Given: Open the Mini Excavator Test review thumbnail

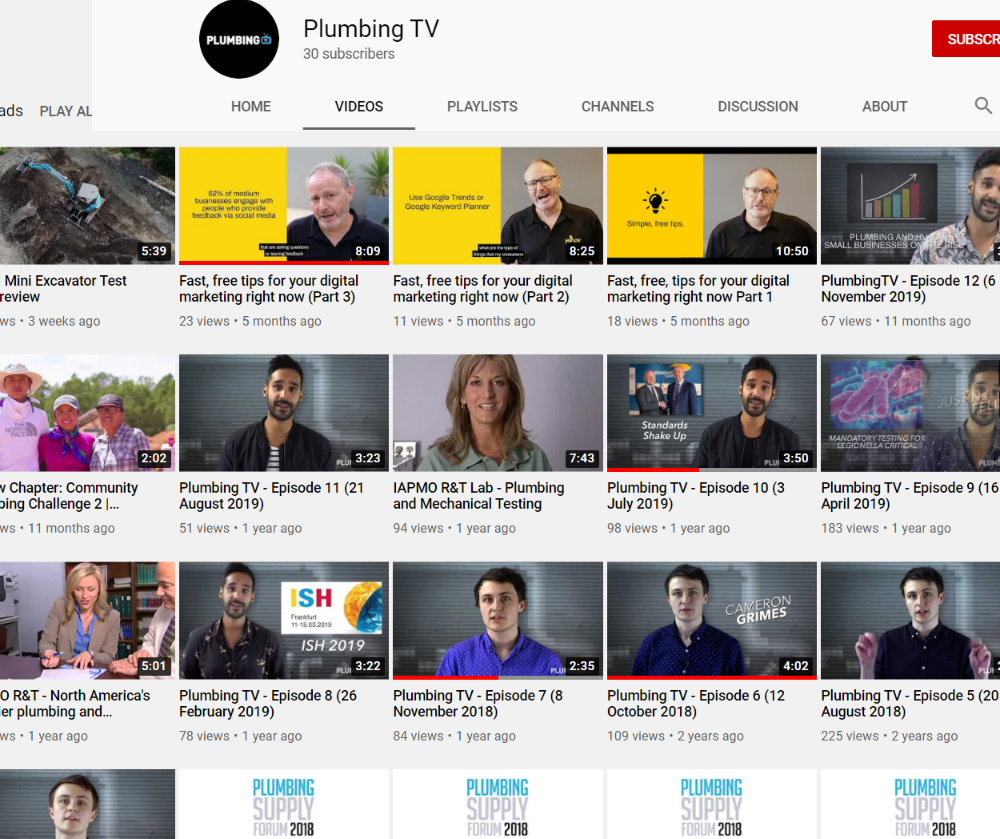Looking at the screenshot, I should click(x=87, y=205).
